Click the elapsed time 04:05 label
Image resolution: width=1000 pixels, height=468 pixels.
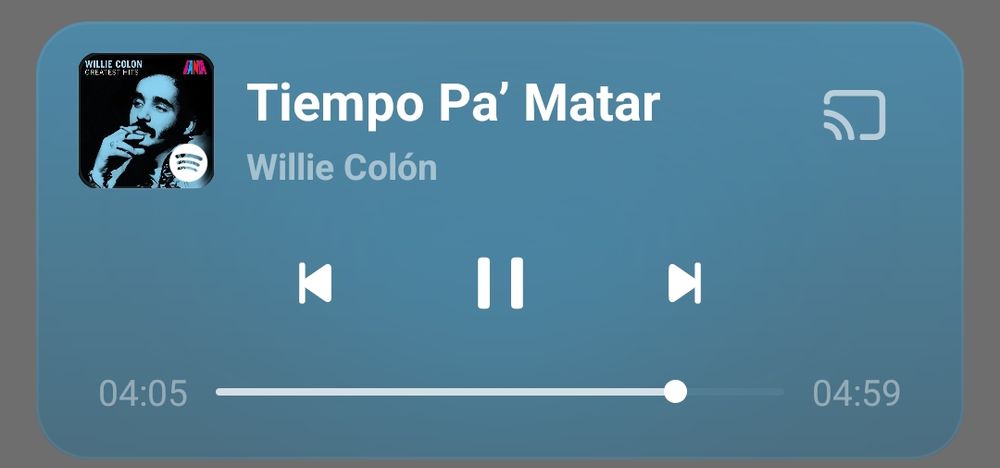click(143, 393)
